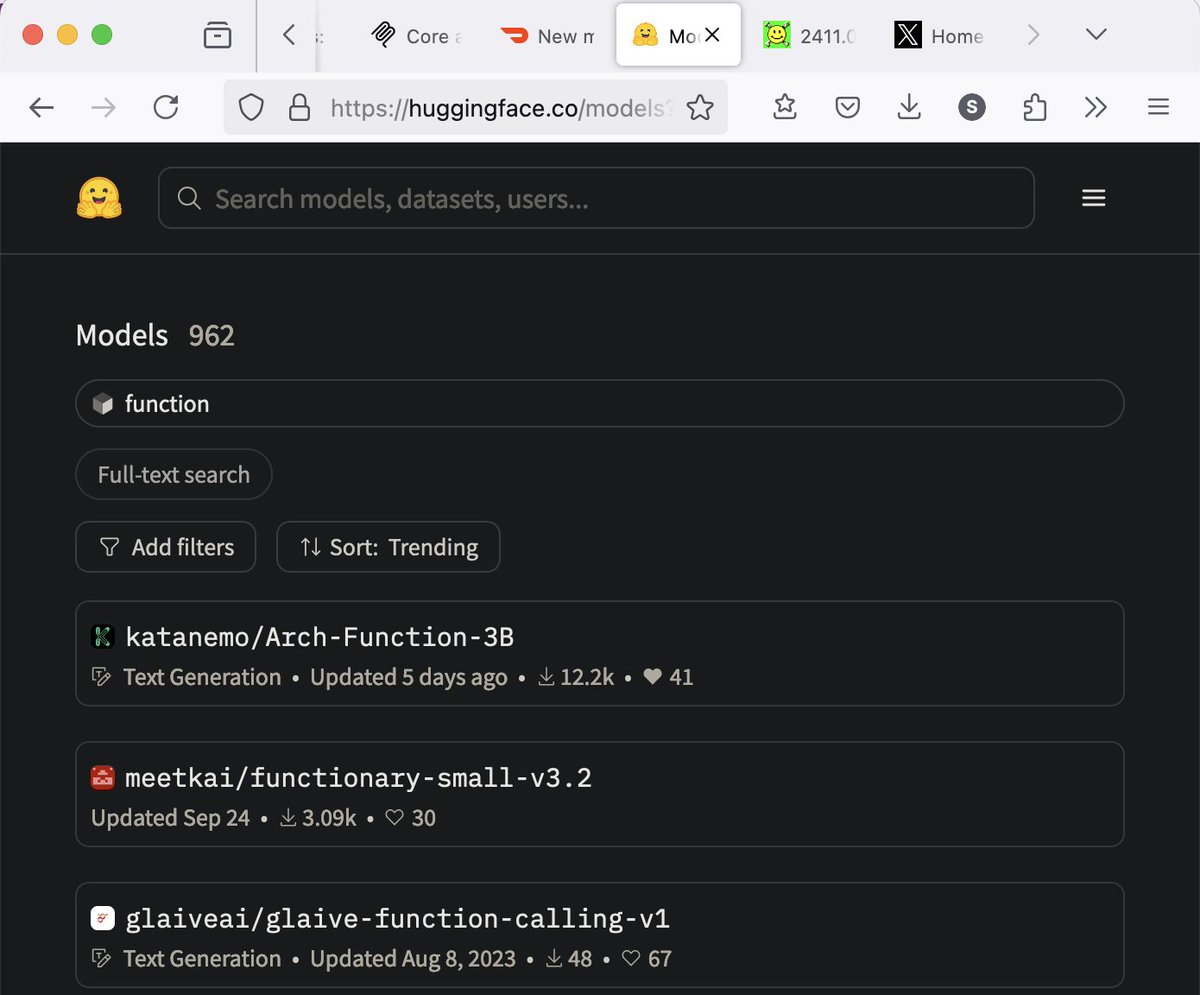Screen dimensions: 1200x995
Task: Switch to the Core tab
Action: [416, 36]
